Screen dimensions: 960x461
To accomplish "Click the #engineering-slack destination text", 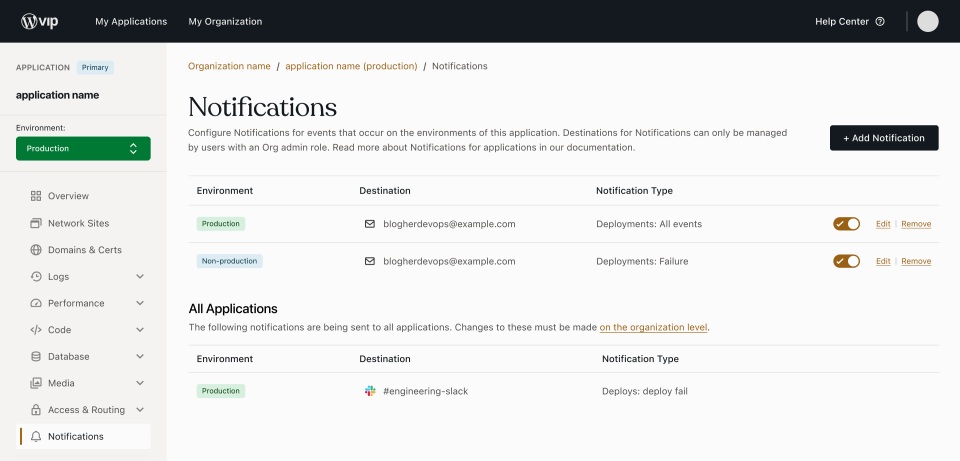I will click(426, 391).
